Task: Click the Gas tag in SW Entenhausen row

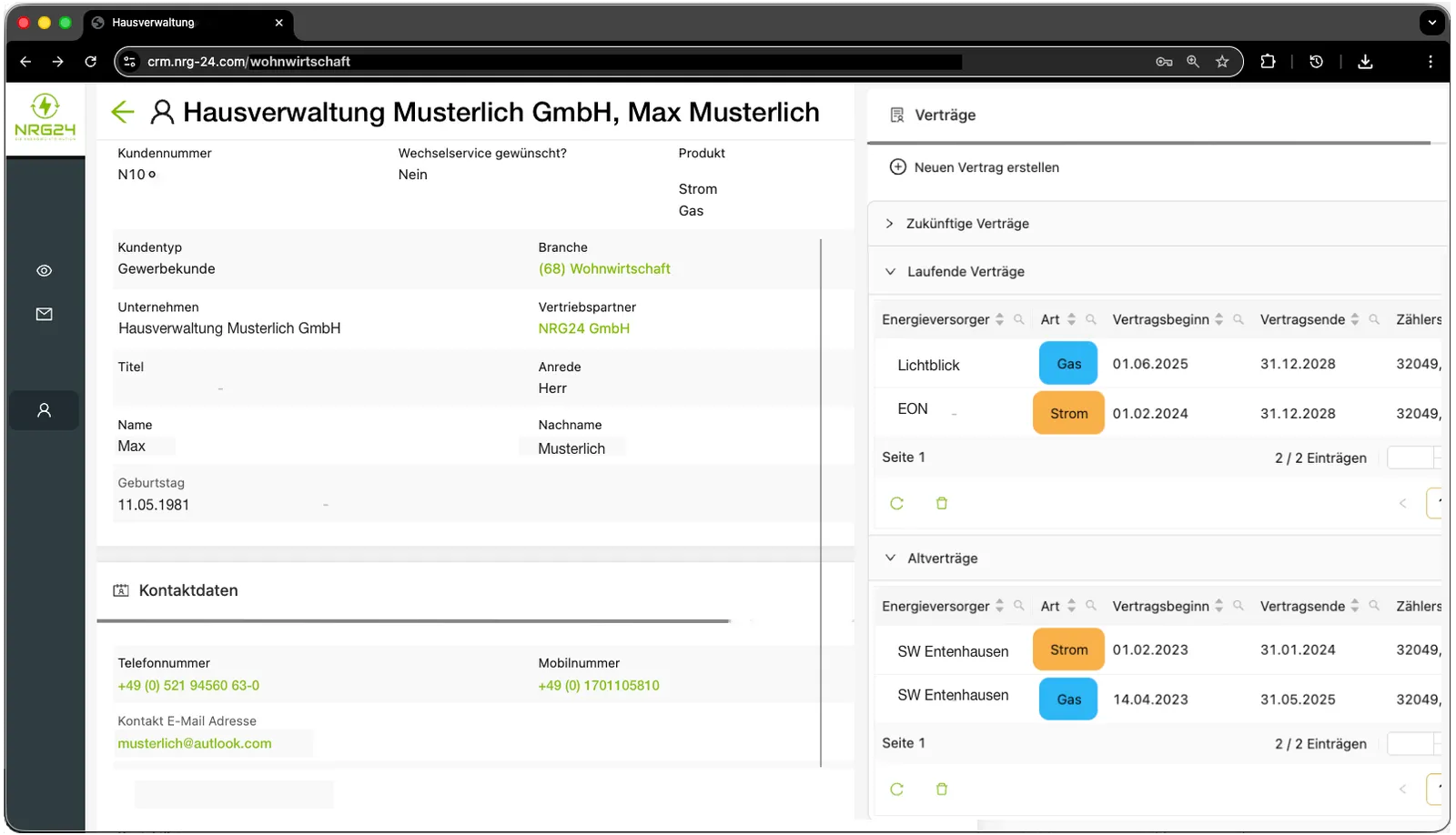Action: pos(1068,699)
